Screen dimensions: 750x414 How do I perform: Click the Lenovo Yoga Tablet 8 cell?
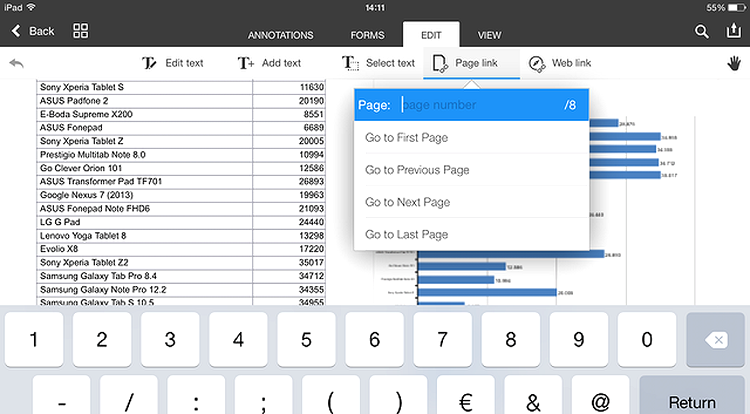[144, 236]
